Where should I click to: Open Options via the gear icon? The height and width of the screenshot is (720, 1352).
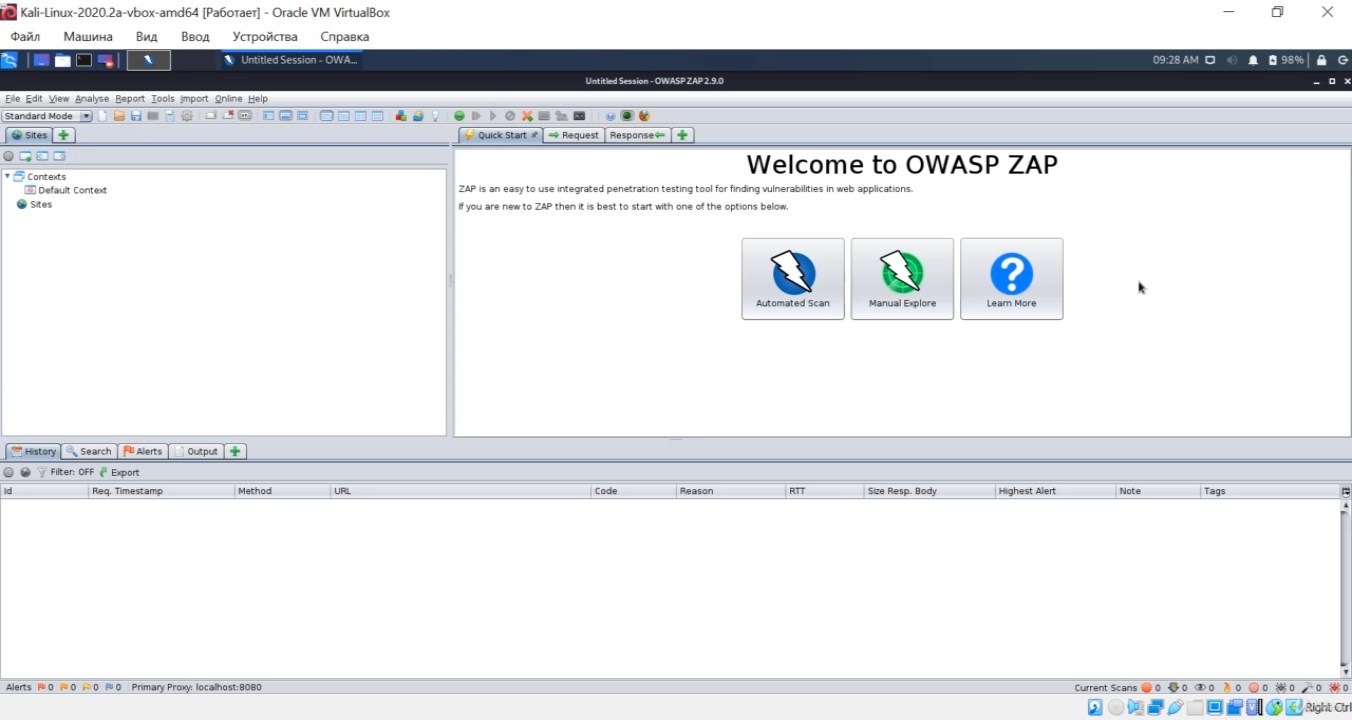187,116
